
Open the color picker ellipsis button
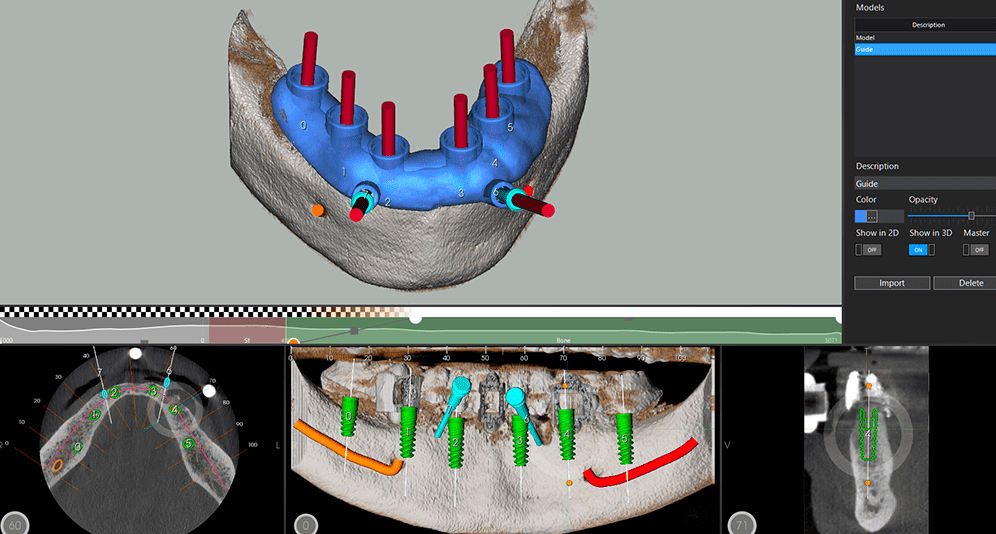872,216
